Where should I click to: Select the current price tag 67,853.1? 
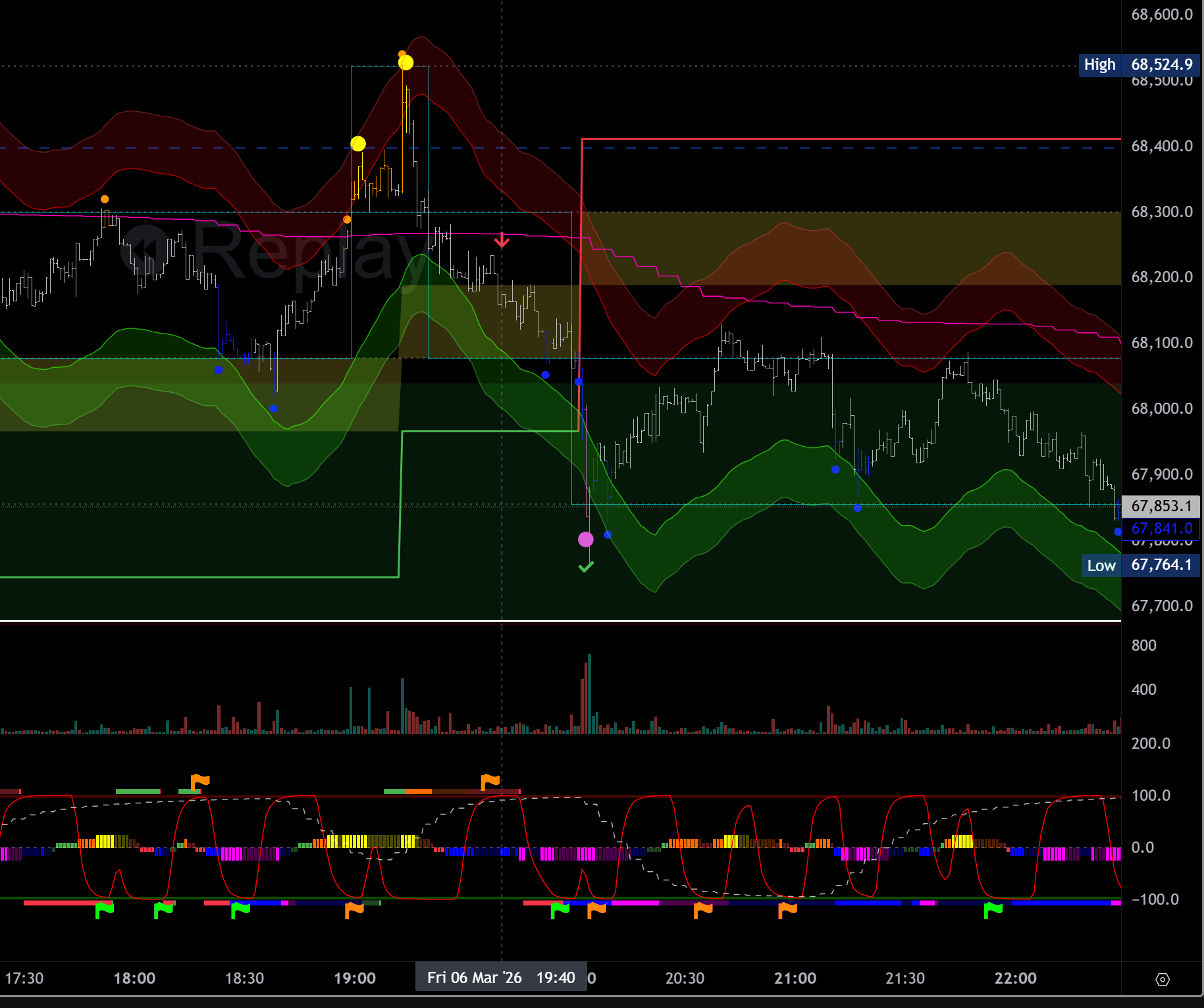(1161, 506)
